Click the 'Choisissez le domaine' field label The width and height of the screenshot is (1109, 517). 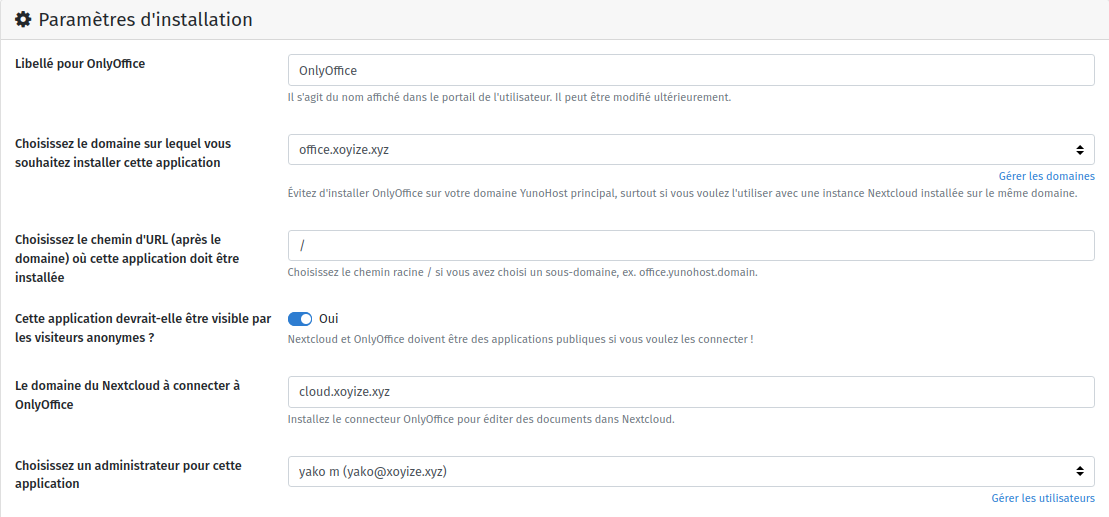[123, 153]
